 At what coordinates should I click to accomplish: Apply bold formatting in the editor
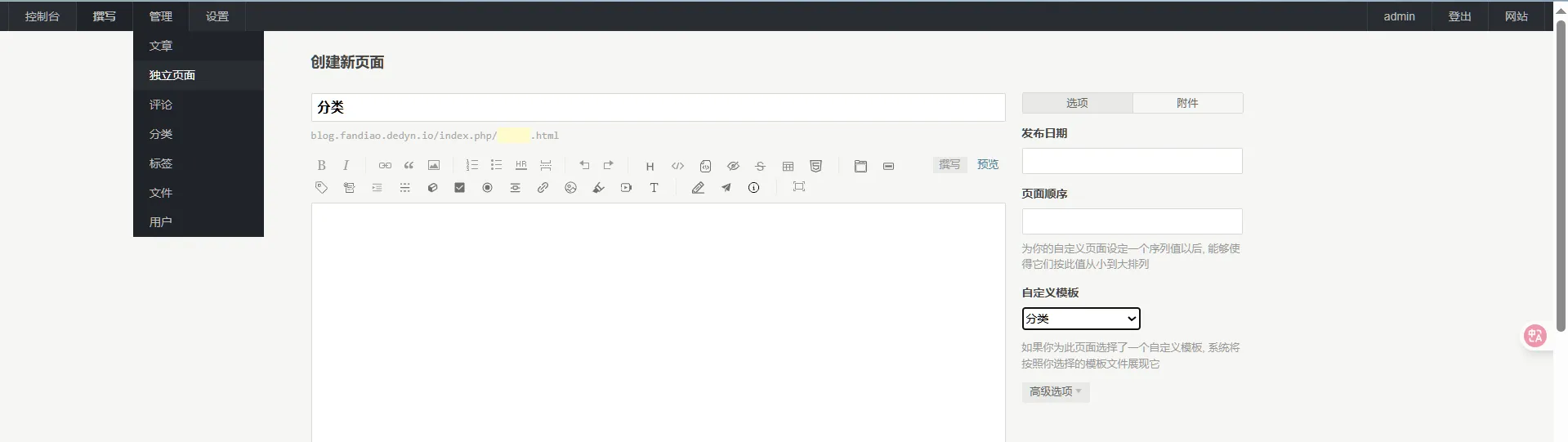(x=322, y=165)
